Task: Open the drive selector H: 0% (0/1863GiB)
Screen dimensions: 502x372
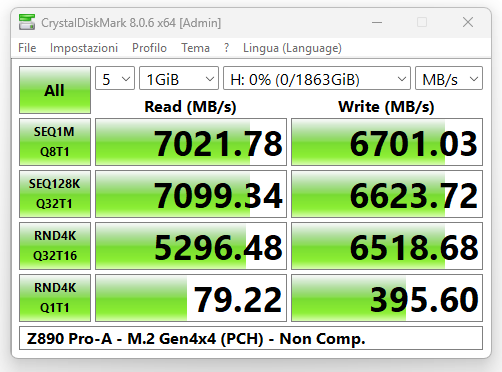Action: [317, 78]
